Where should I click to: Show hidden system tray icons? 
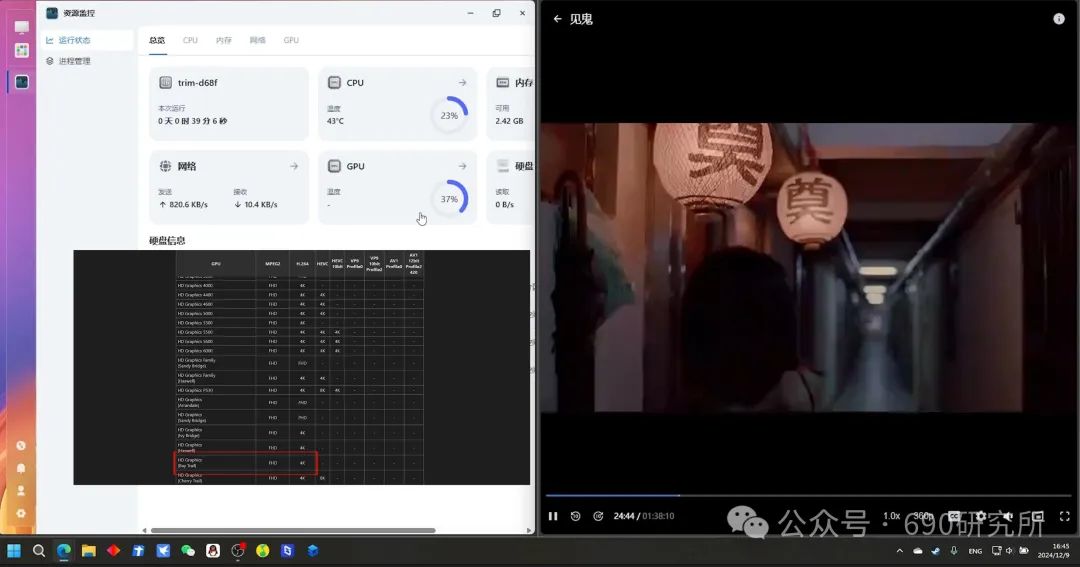[x=900, y=550]
